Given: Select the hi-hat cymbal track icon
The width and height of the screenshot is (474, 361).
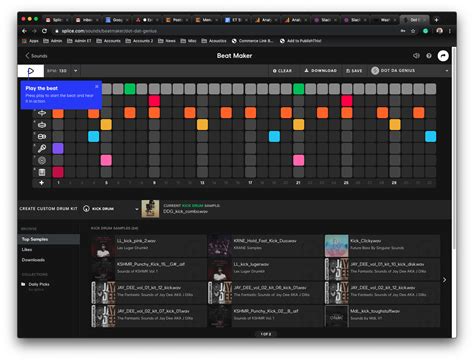Looking at the screenshot, I should pyautogui.click(x=42, y=113).
